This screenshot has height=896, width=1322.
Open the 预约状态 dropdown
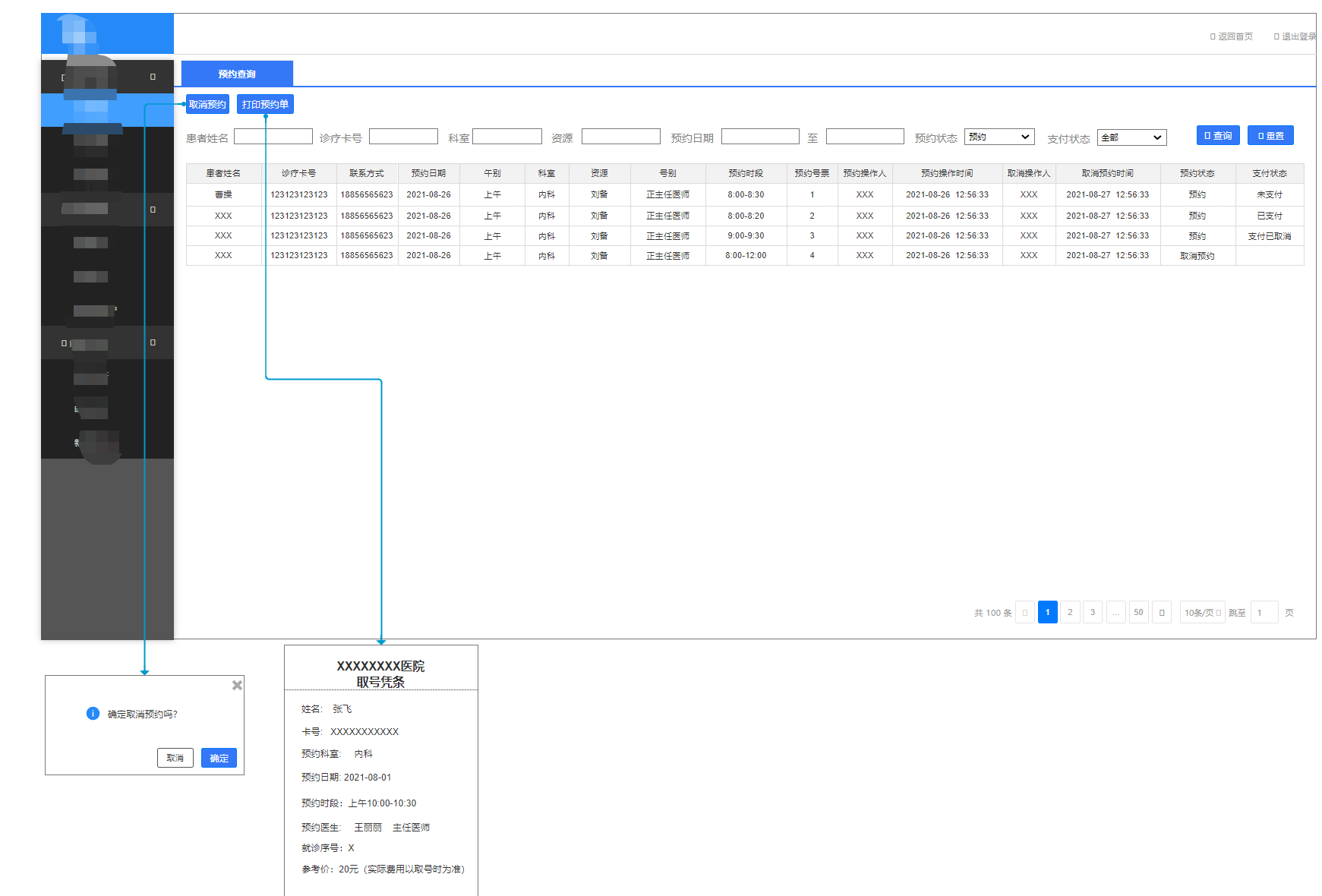999,137
